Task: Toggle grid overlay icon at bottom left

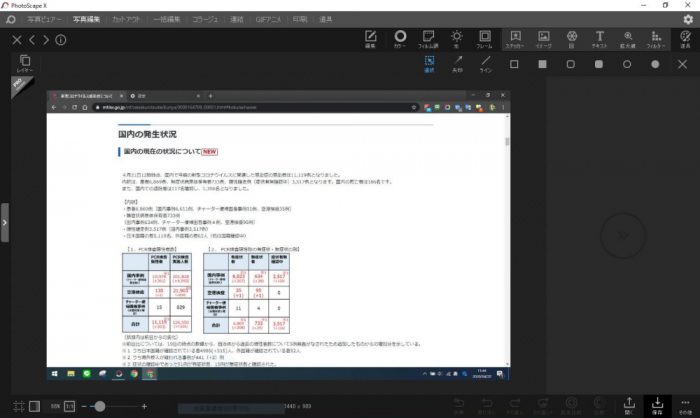Action: [x=19, y=406]
